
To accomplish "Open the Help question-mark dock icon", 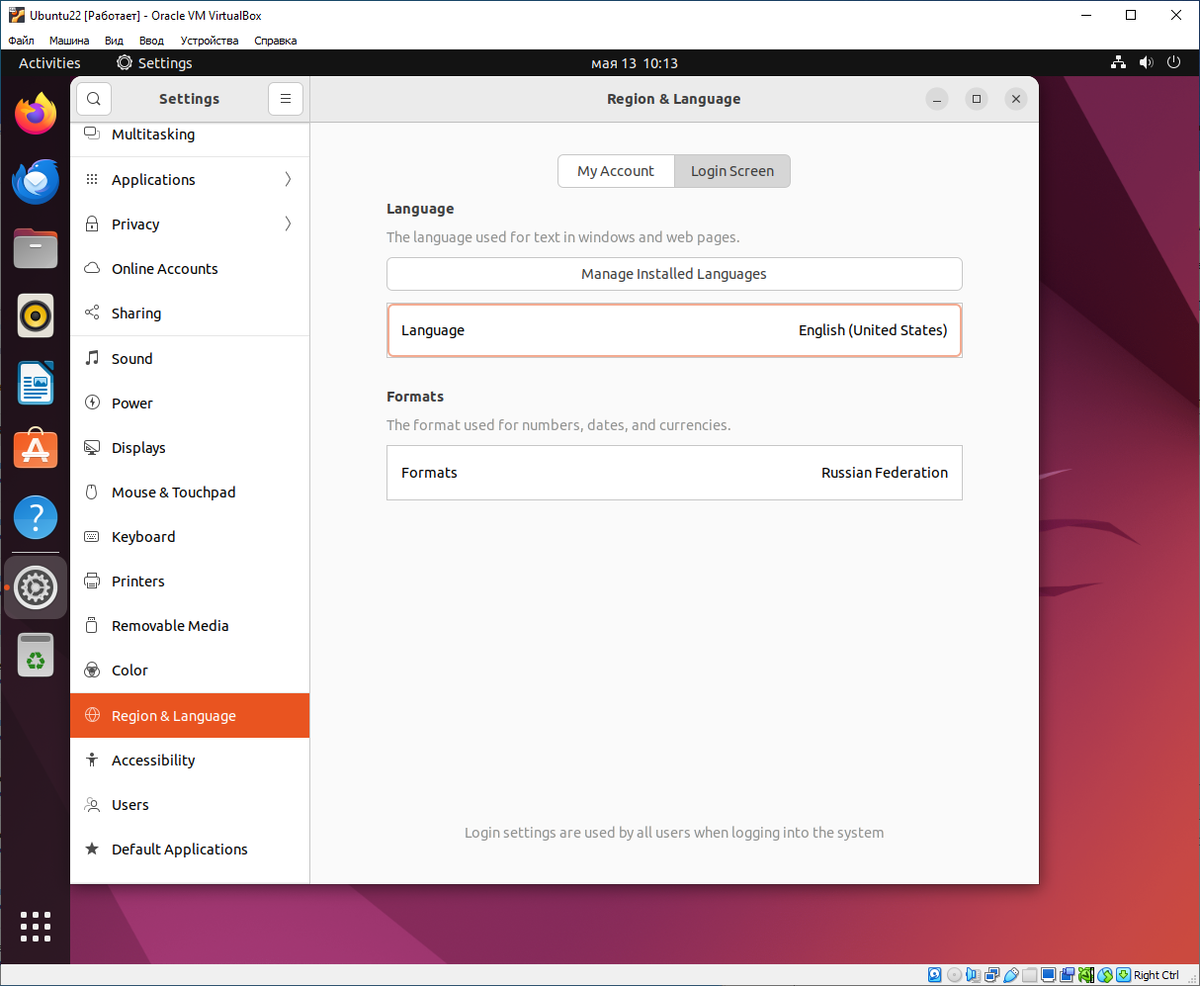I will tap(36, 518).
